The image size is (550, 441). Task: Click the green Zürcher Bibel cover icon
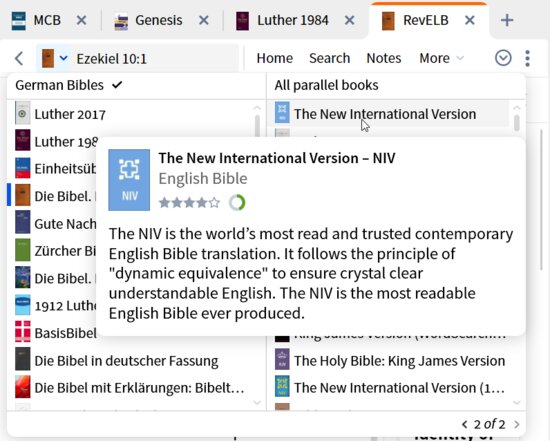click(x=23, y=250)
